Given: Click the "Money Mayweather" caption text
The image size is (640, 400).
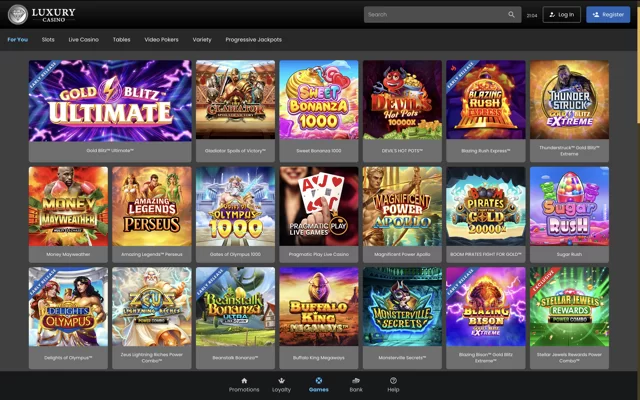Looking at the screenshot, I should [x=69, y=254].
